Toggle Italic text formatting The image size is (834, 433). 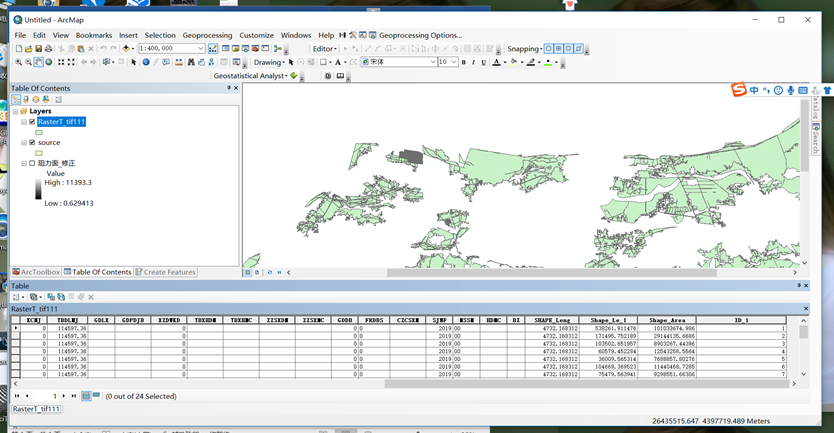tap(473, 62)
